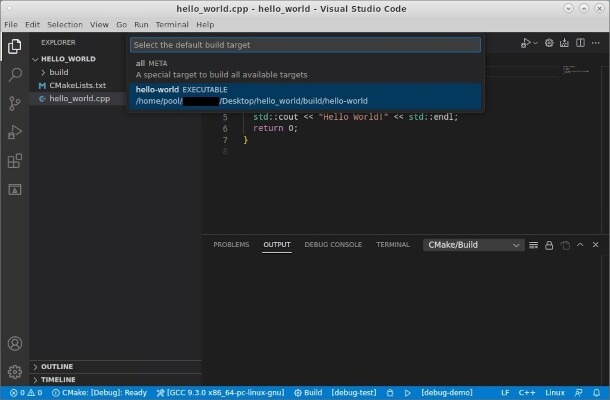610x400 pixels.
Task: Open the CMake view in activity bar
Action: (15, 190)
